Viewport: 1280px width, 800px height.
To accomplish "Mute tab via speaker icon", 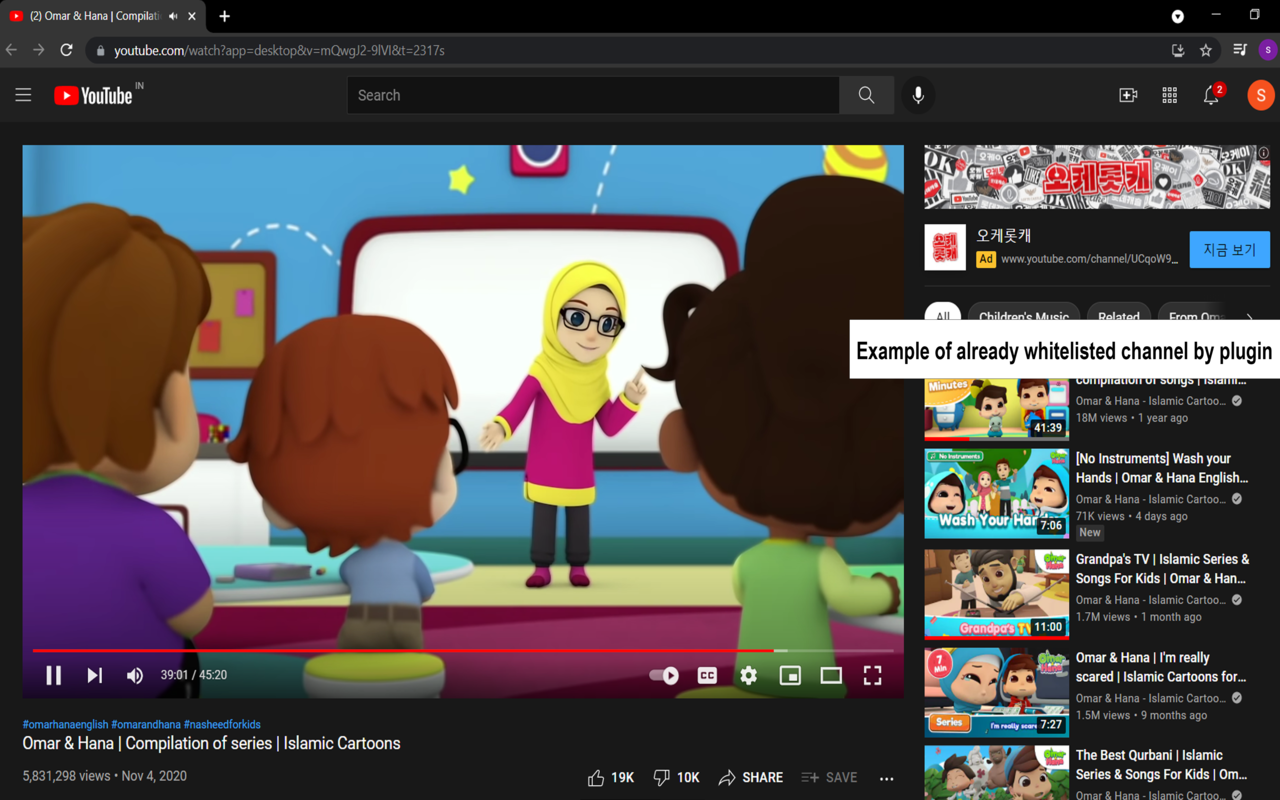I will 174,16.
